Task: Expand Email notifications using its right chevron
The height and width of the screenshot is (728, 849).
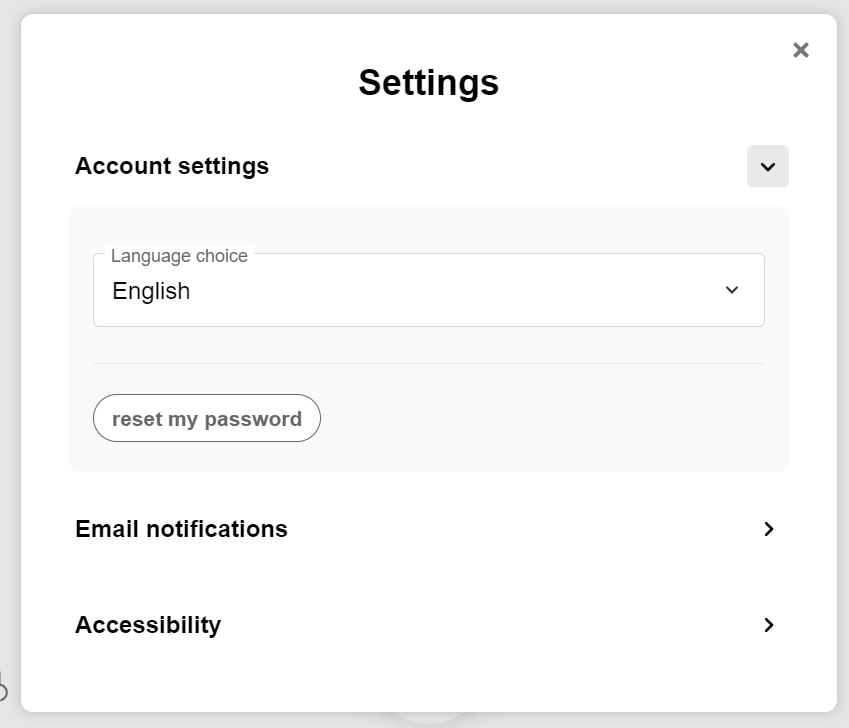Action: pyautogui.click(x=768, y=529)
